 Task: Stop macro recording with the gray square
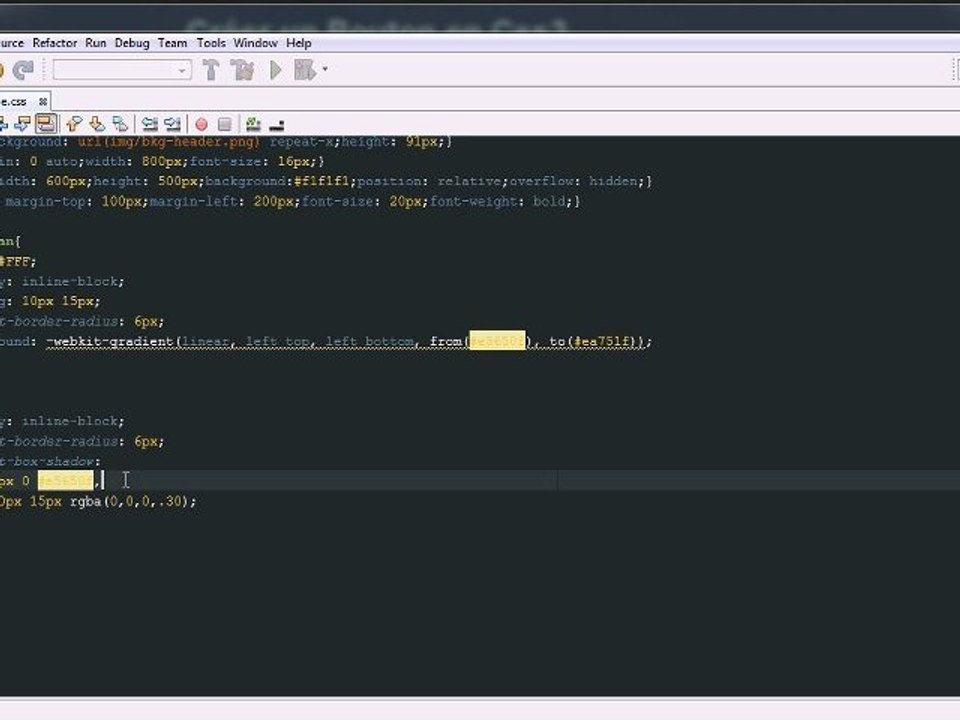pos(225,125)
